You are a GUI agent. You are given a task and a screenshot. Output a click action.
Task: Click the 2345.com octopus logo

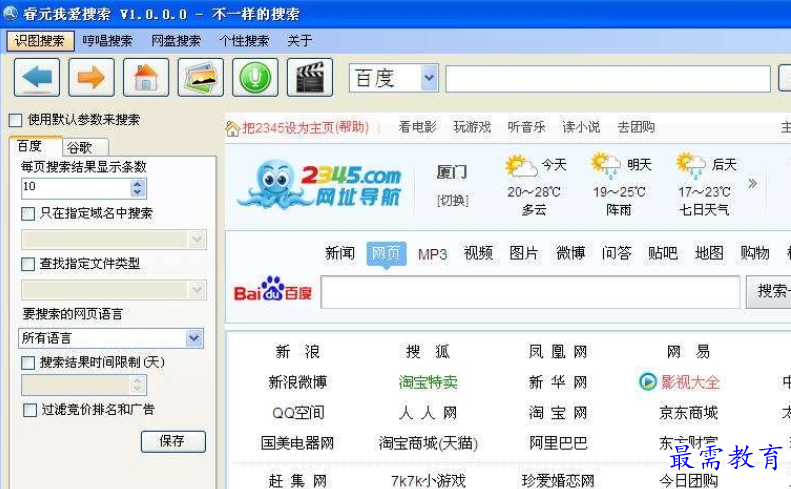(320, 184)
